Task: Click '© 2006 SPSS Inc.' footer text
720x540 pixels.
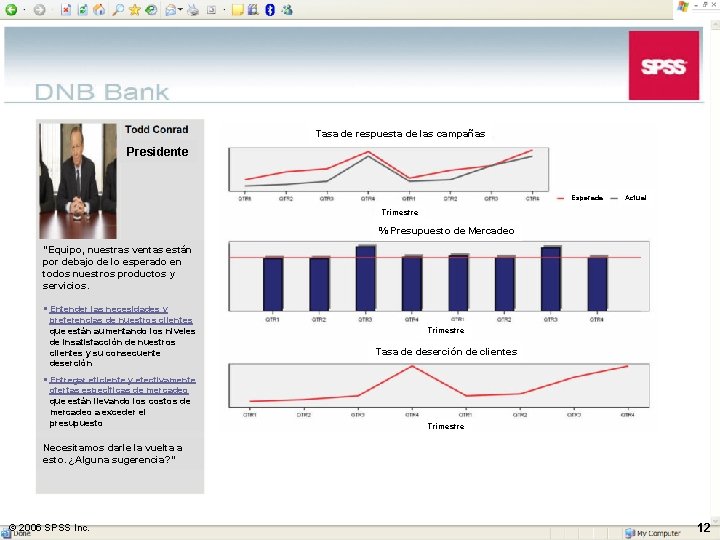Action: point(49,528)
